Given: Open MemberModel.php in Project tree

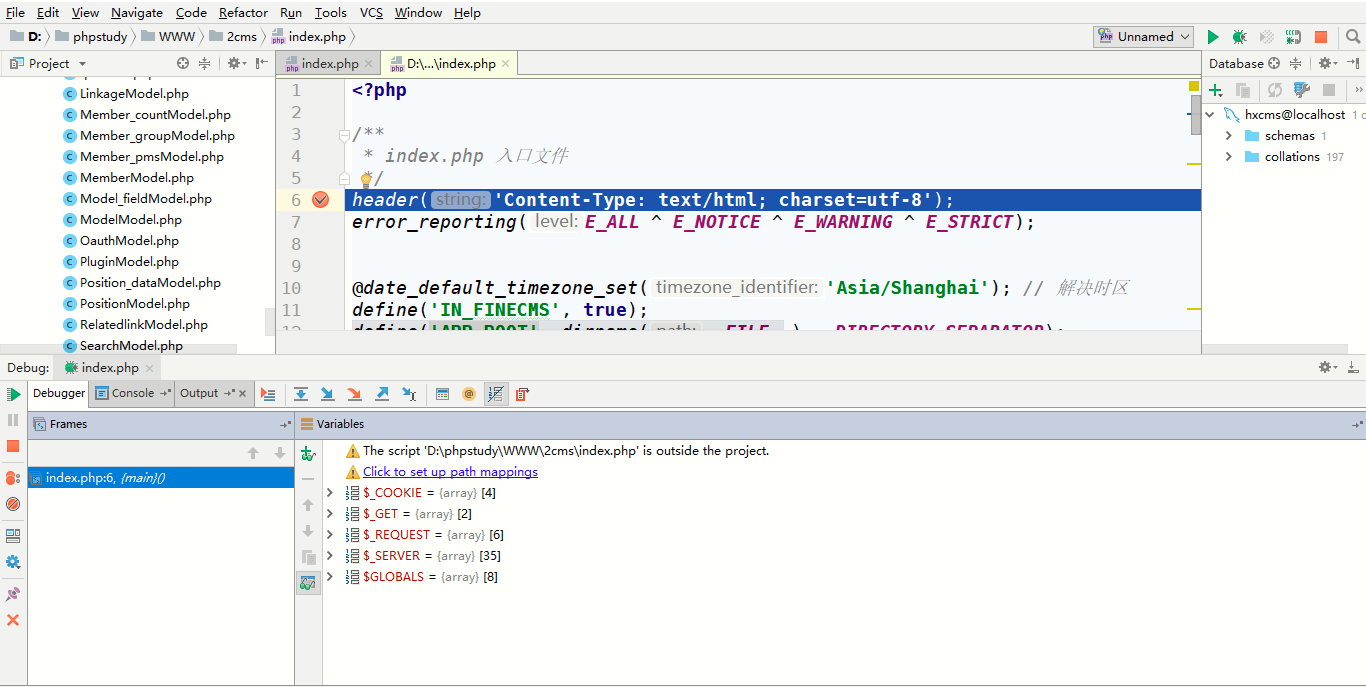Looking at the screenshot, I should pyautogui.click(x=138, y=178).
